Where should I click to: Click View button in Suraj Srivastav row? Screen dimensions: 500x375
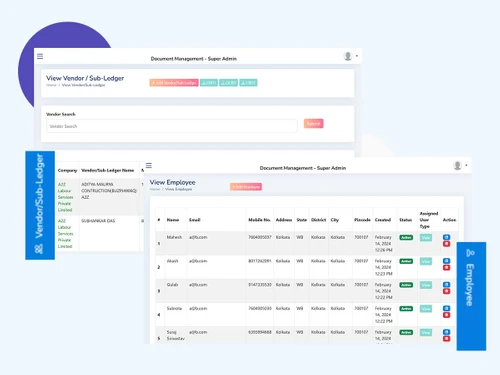426,332
